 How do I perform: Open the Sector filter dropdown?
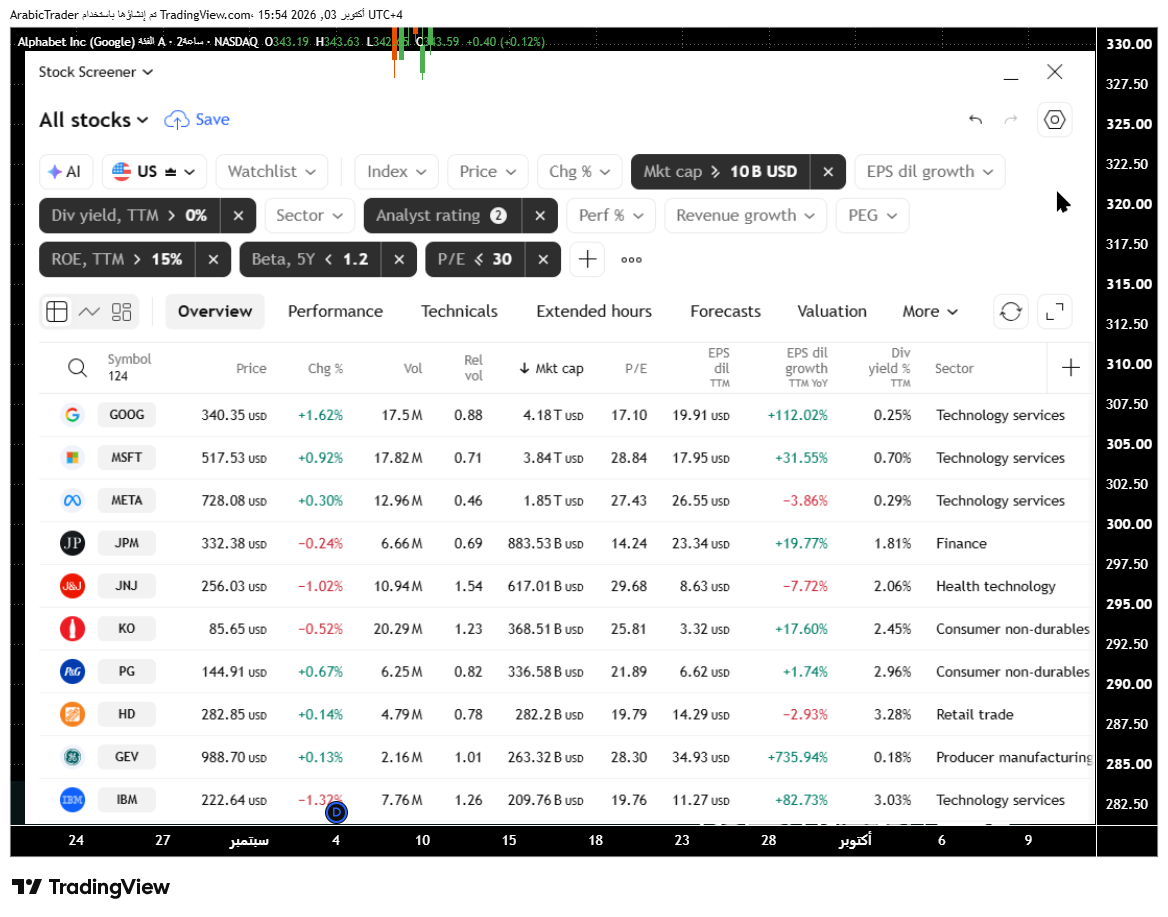[309, 215]
